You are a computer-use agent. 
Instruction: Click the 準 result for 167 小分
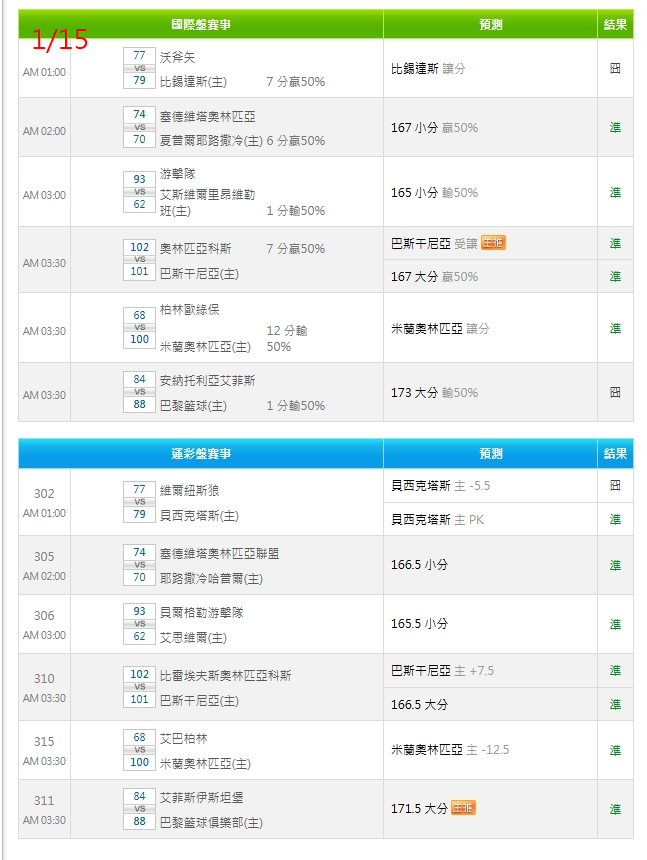tap(615, 128)
